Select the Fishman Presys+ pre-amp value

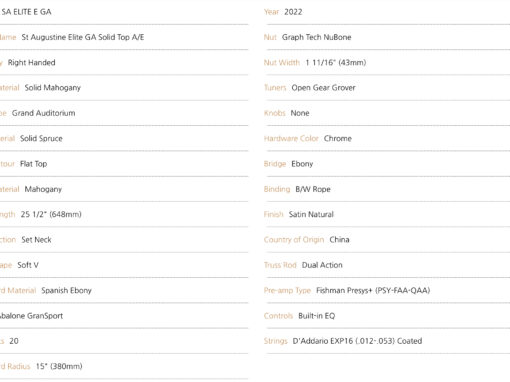373,291
